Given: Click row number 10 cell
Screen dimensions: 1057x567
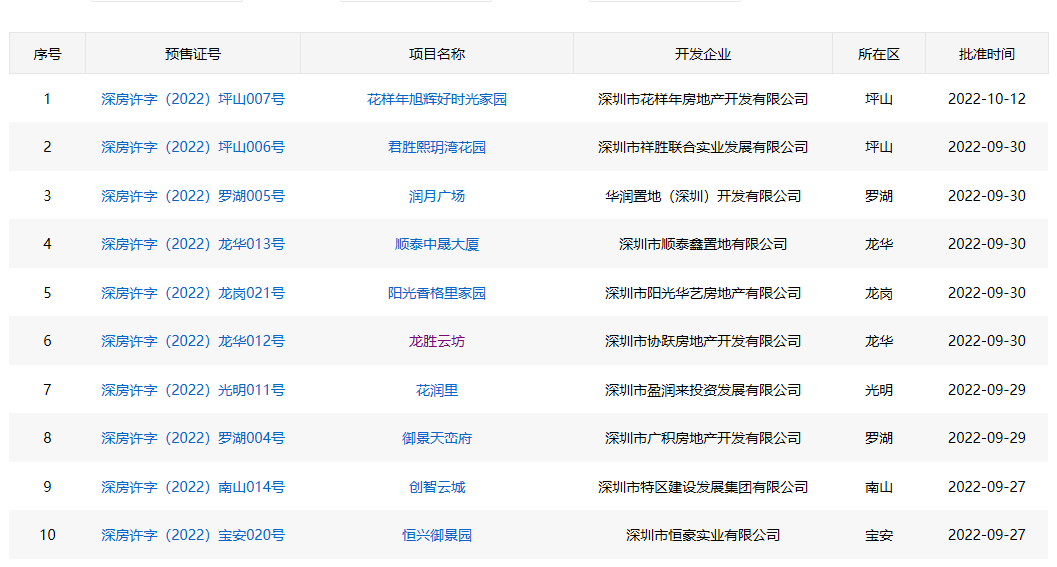Looking at the screenshot, I should click(x=47, y=535).
